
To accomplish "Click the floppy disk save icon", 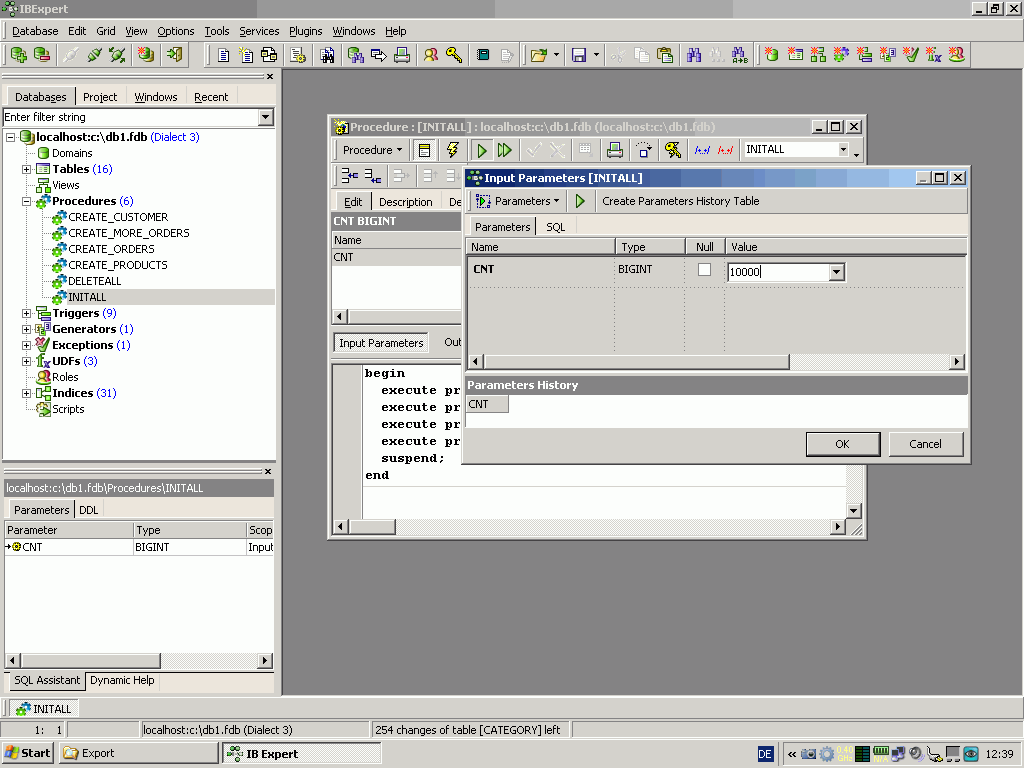I will tap(579, 55).
